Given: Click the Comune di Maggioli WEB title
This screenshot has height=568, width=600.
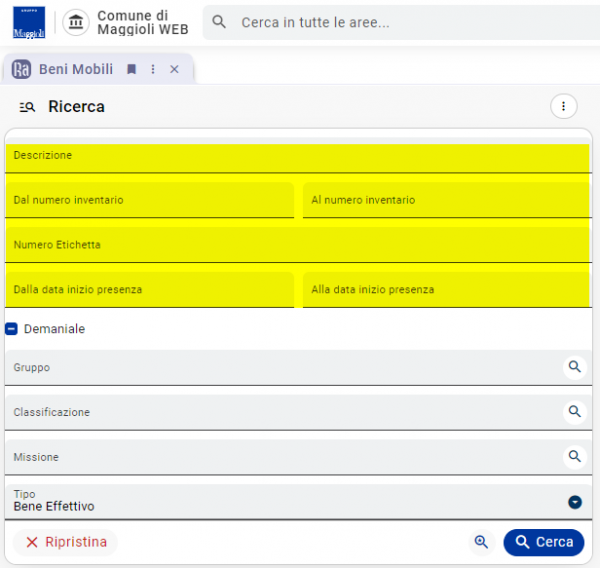Looking at the screenshot, I should (x=143, y=22).
